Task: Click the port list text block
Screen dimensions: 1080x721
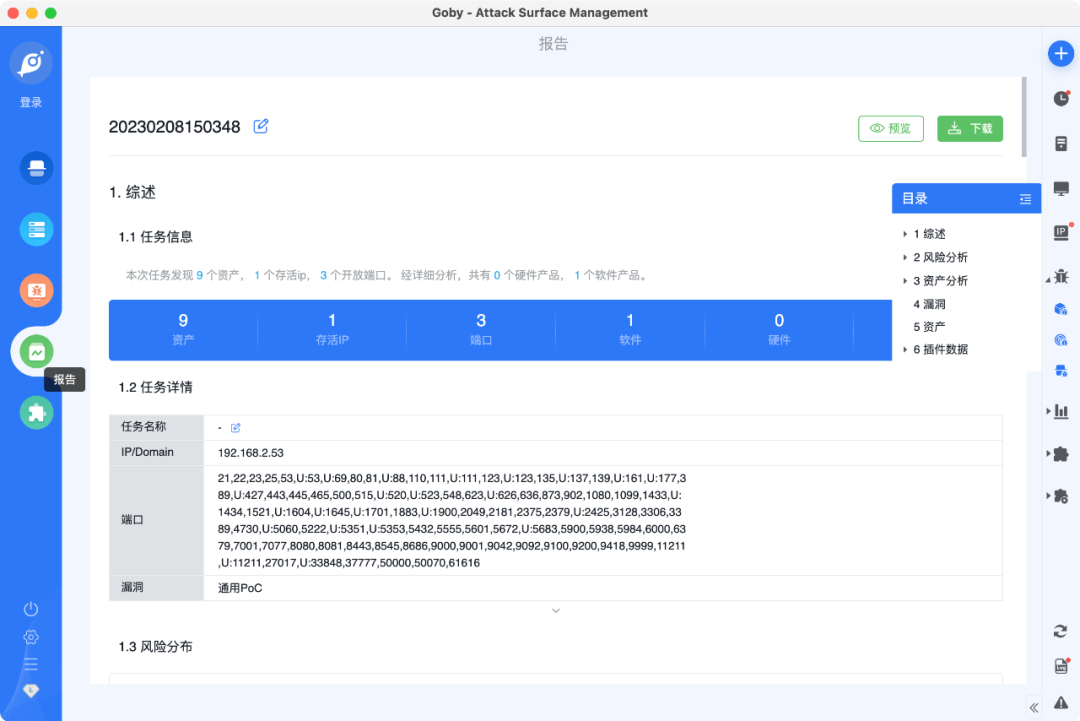Action: 452,521
